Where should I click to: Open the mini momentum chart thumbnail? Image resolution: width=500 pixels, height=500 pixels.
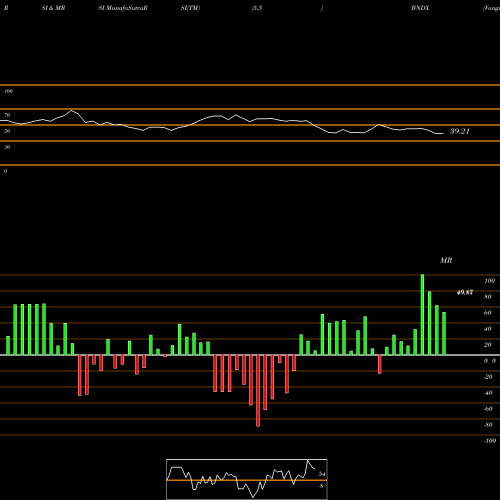click(x=247, y=479)
